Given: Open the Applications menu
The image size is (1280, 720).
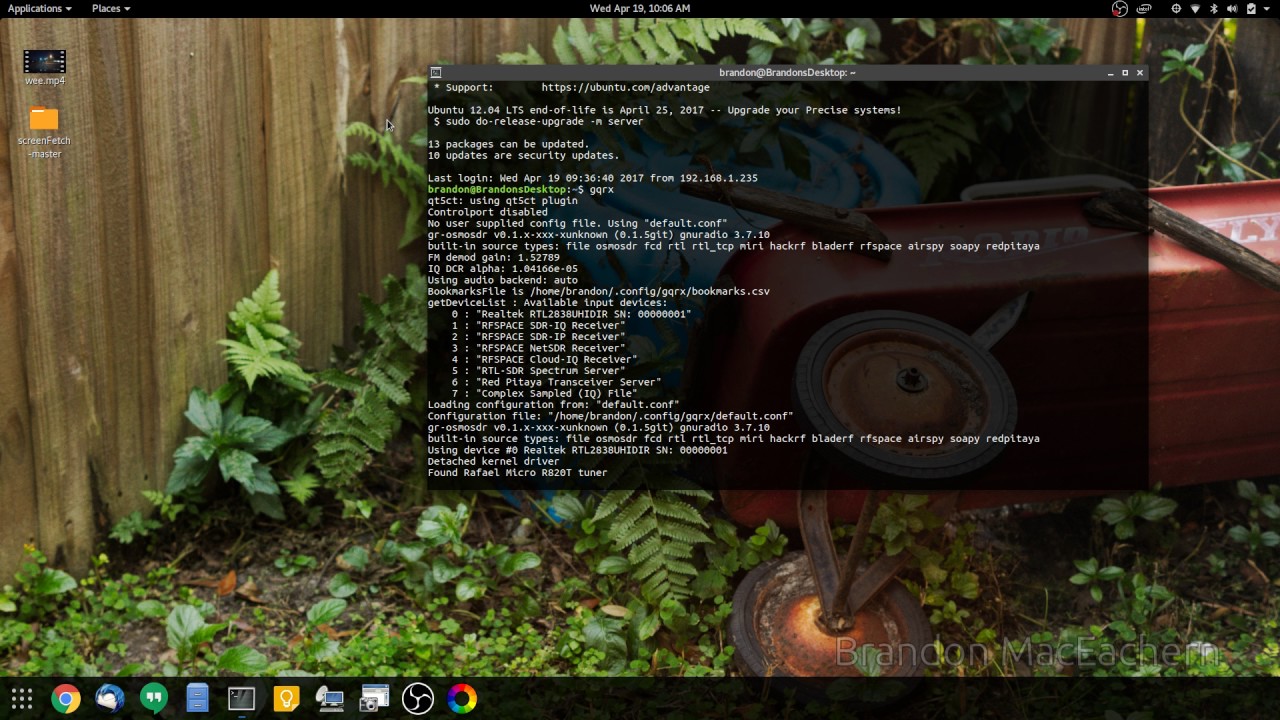Looking at the screenshot, I should 39,8.
